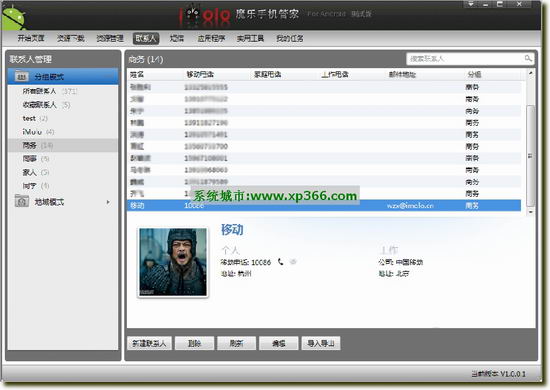Click the 导入导出 button
The width and height of the screenshot is (550, 390).
321,343
